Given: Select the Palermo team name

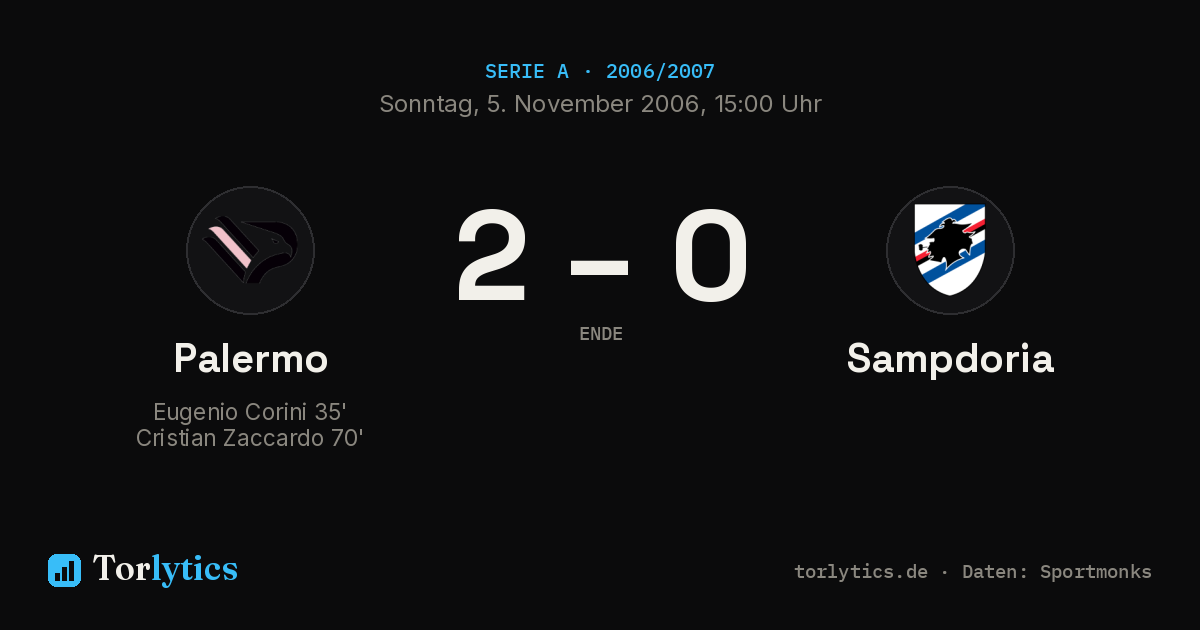Looking at the screenshot, I should click(250, 358).
